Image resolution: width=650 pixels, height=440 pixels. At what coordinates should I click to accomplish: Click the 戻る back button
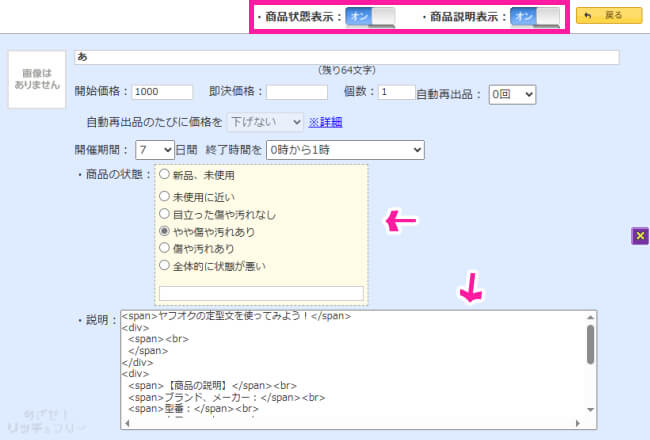pos(608,16)
